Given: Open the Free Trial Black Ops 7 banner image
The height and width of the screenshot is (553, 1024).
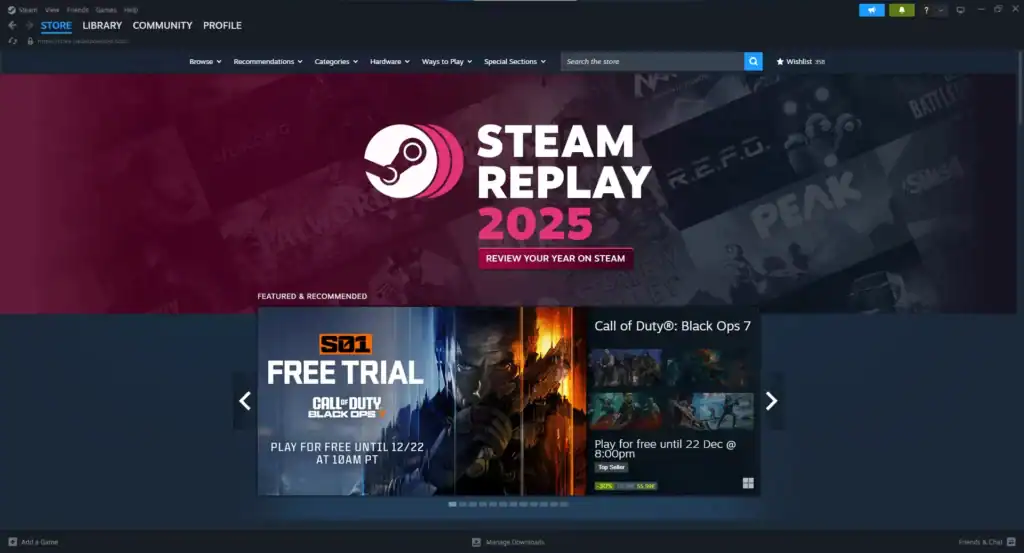Looking at the screenshot, I should (422, 401).
